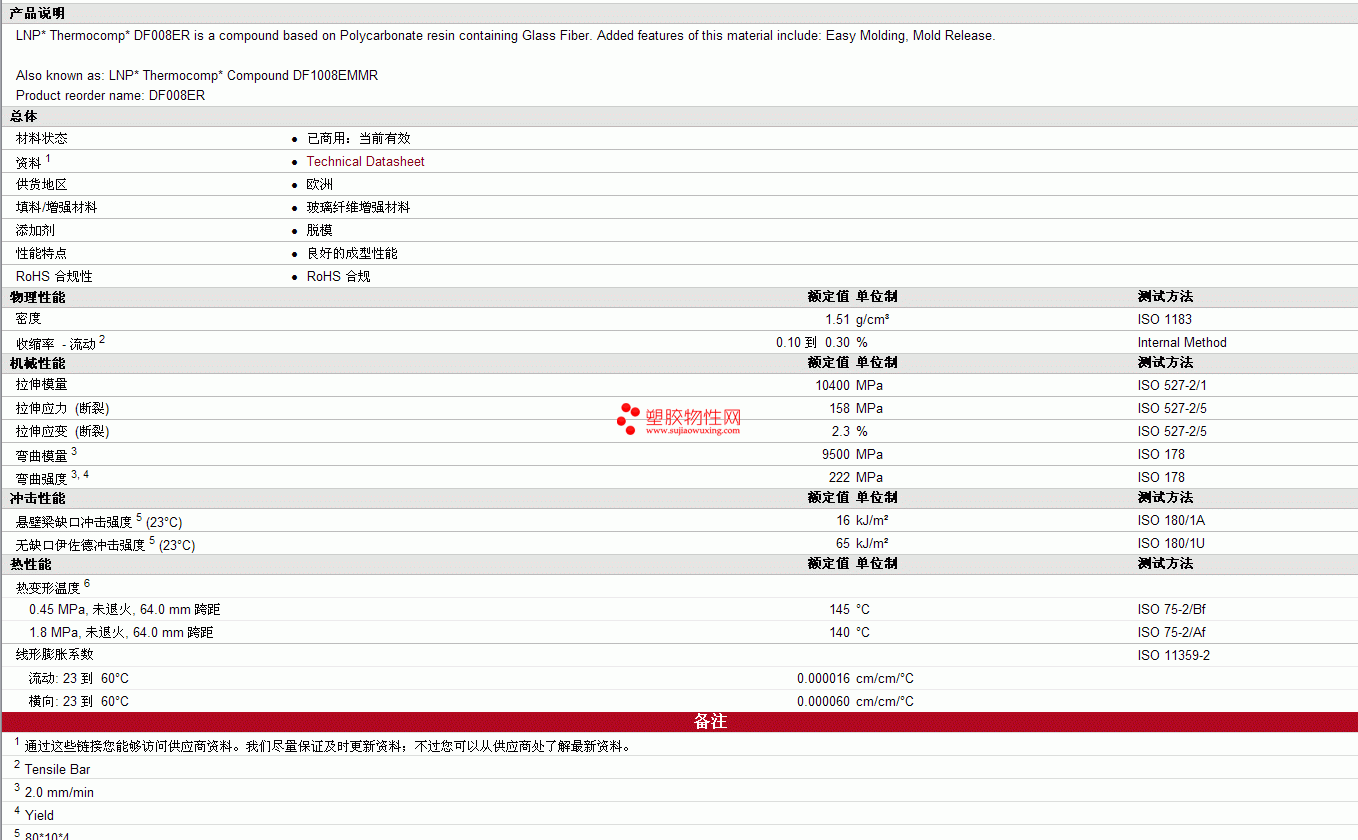Select shrinkage value 0.10 到 0.30
This screenshot has height=840, width=1358.
click(x=813, y=342)
